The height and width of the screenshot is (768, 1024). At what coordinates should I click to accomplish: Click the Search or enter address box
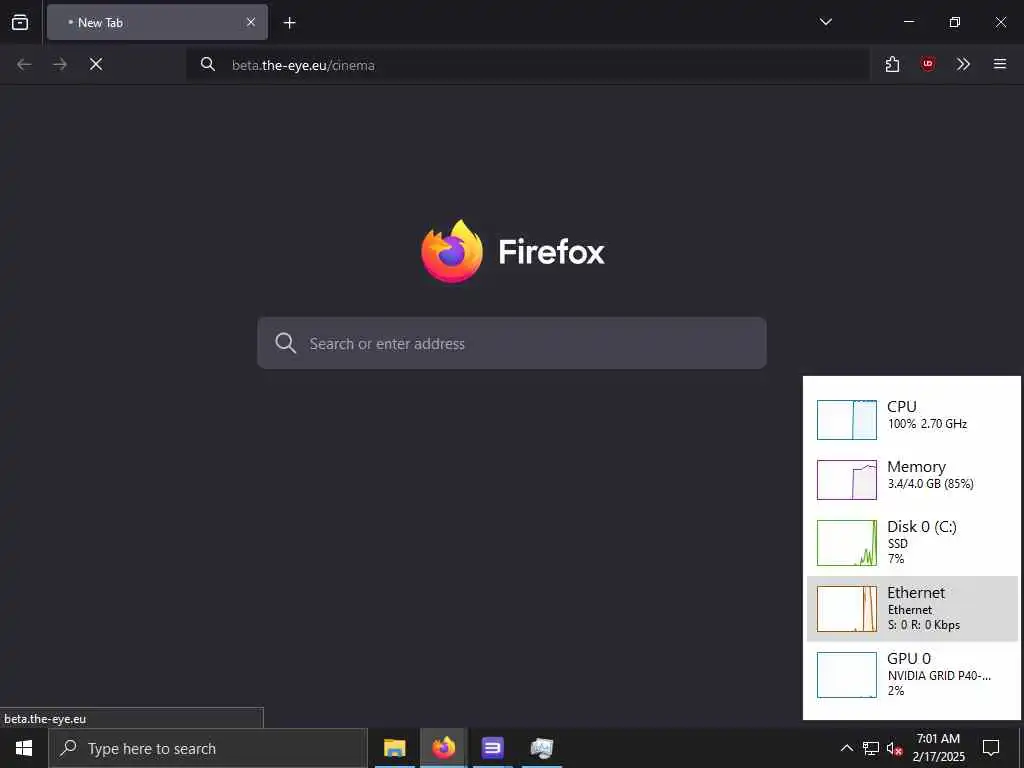click(x=512, y=343)
